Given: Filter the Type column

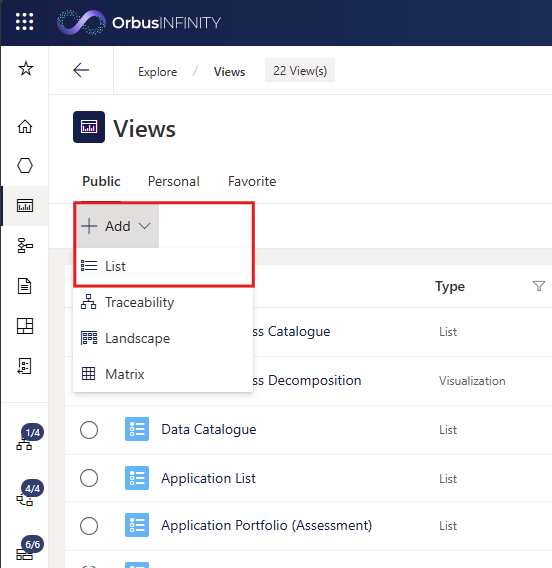Looking at the screenshot, I should click(539, 286).
